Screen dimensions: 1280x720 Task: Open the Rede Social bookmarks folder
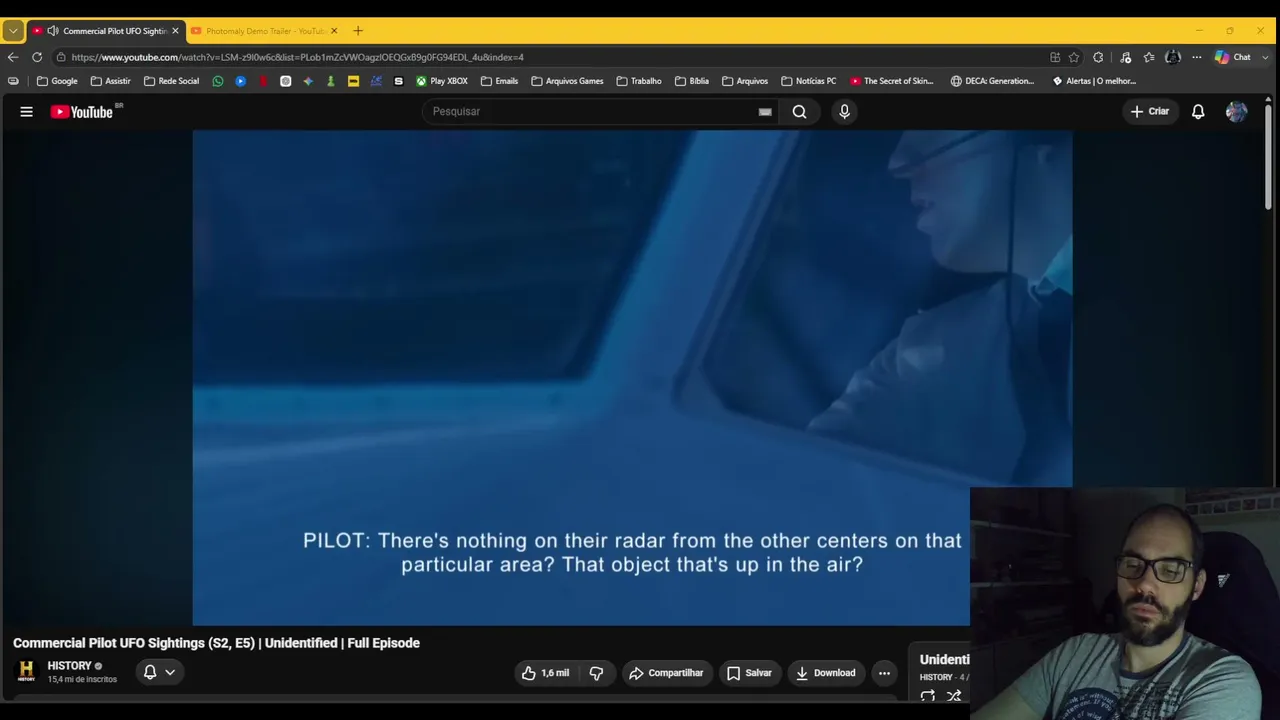point(171,81)
